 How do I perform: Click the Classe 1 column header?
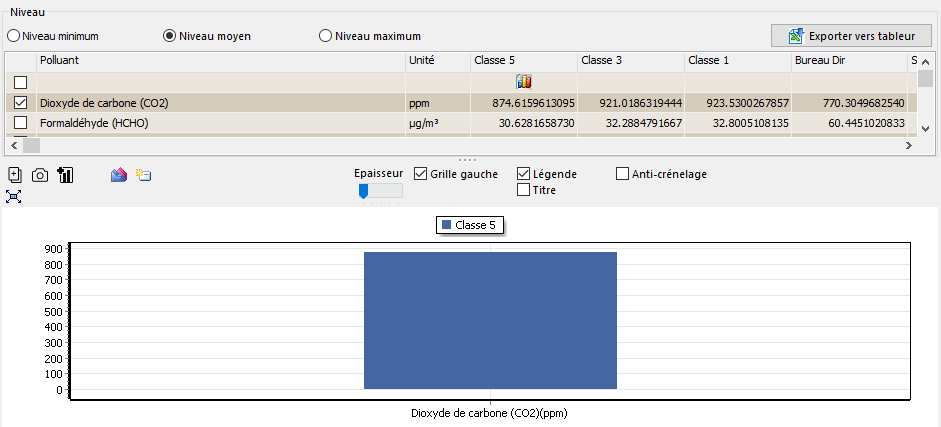coord(738,61)
